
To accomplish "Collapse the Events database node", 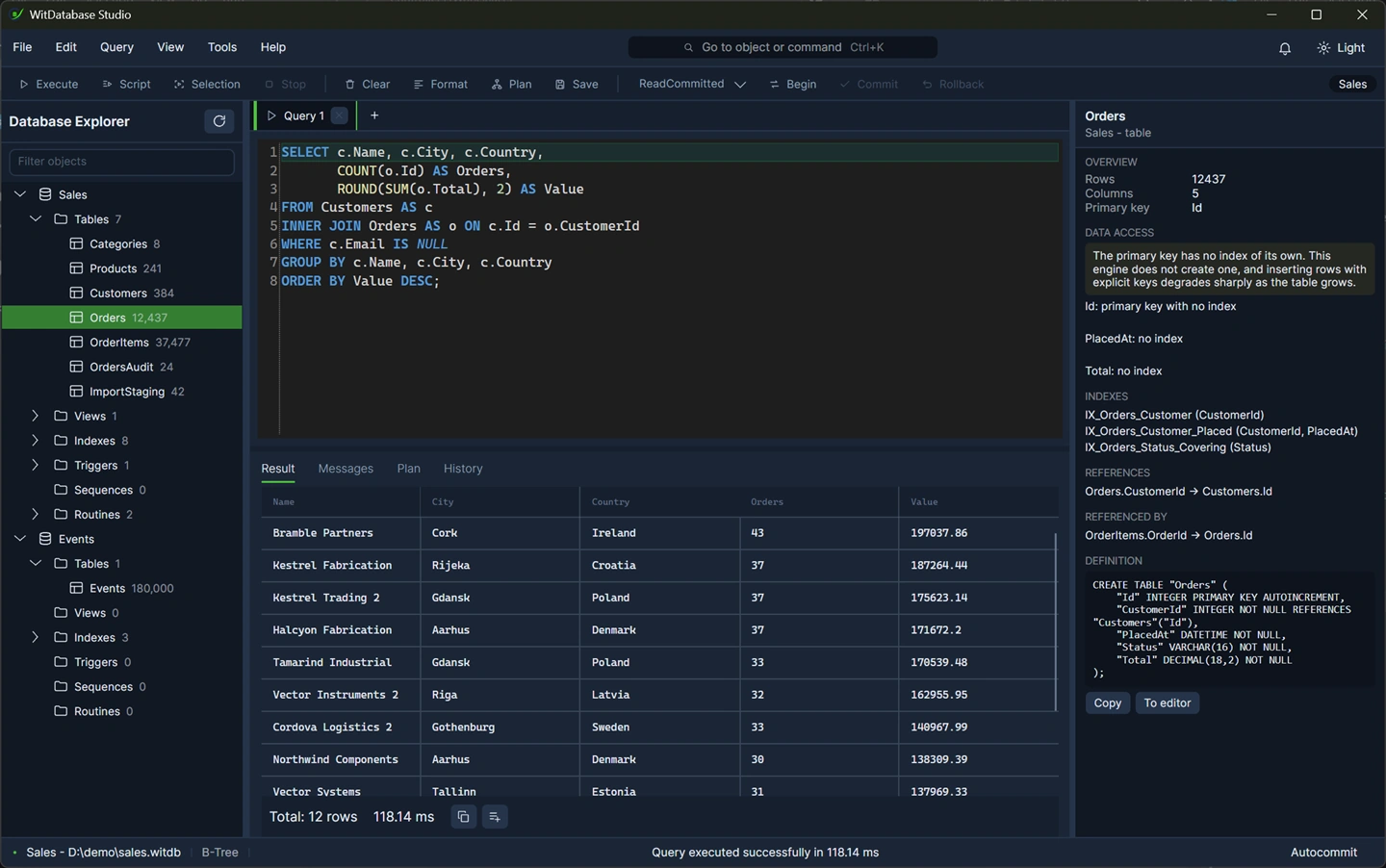I will pyautogui.click(x=20, y=540).
